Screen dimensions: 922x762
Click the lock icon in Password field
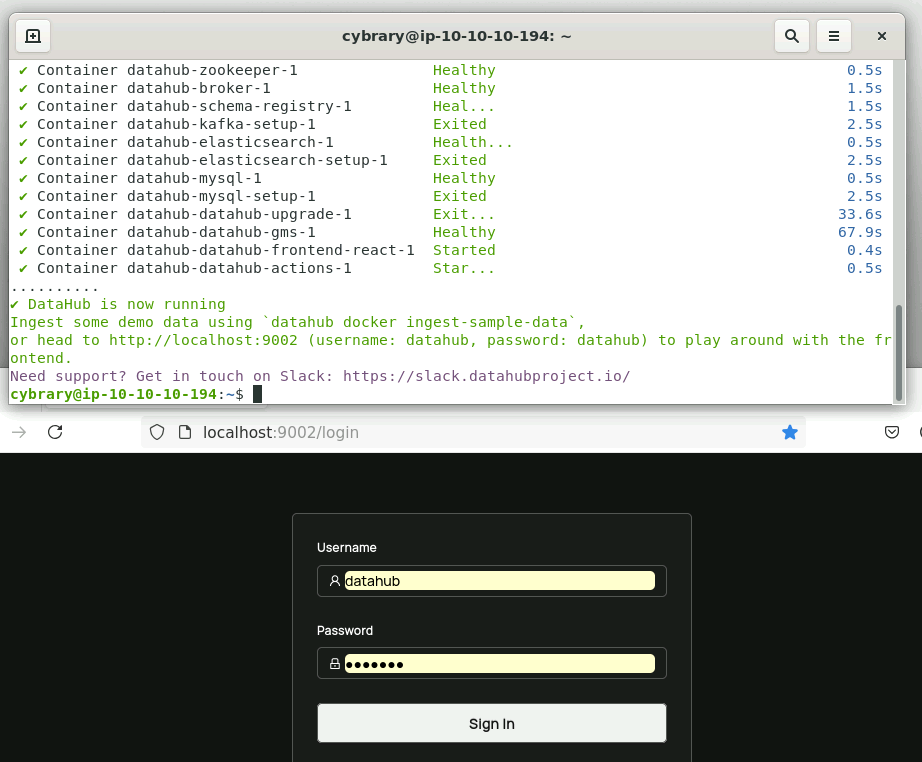[x=335, y=664]
